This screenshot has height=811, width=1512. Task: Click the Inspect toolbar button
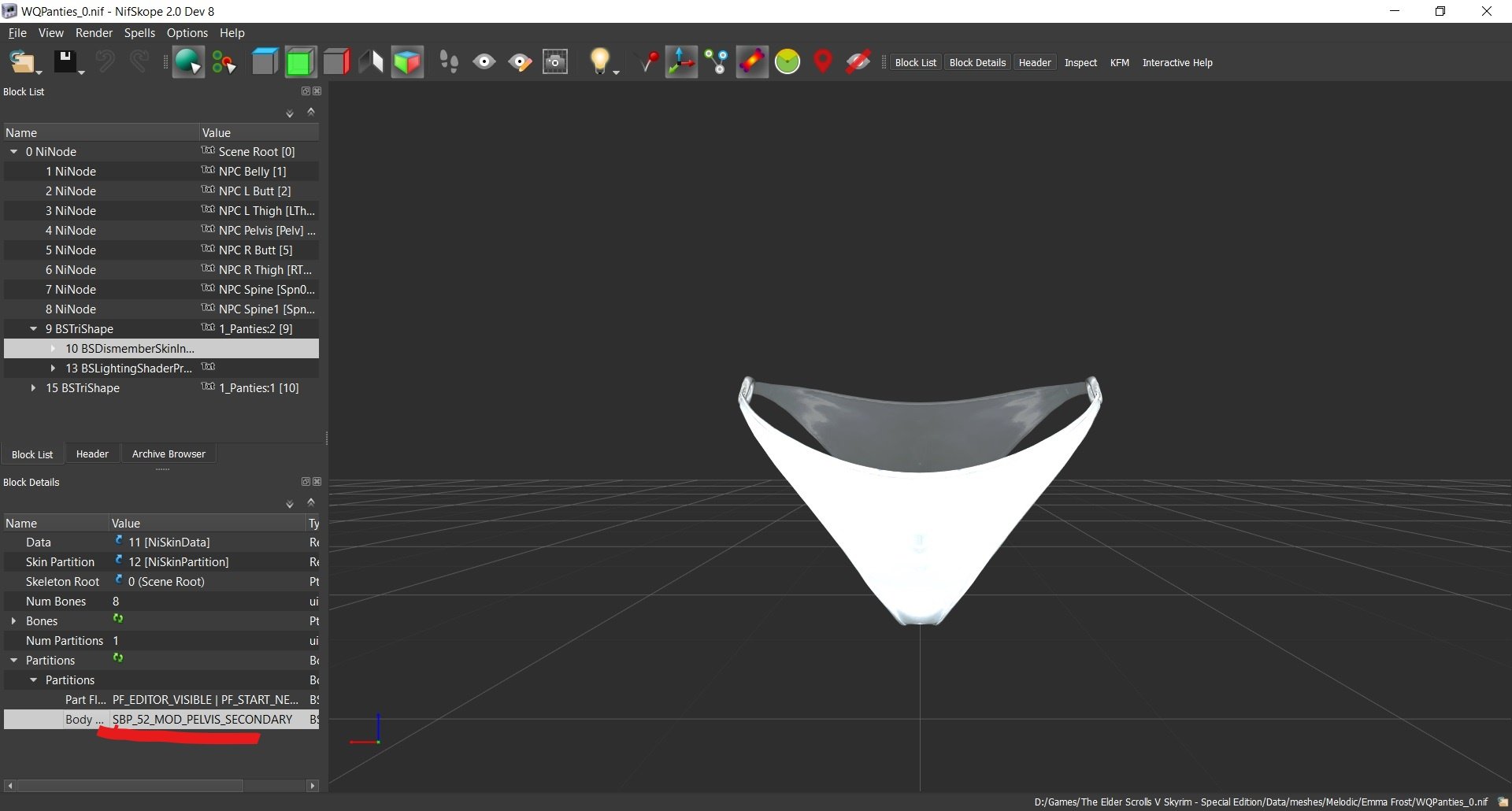pyautogui.click(x=1080, y=63)
